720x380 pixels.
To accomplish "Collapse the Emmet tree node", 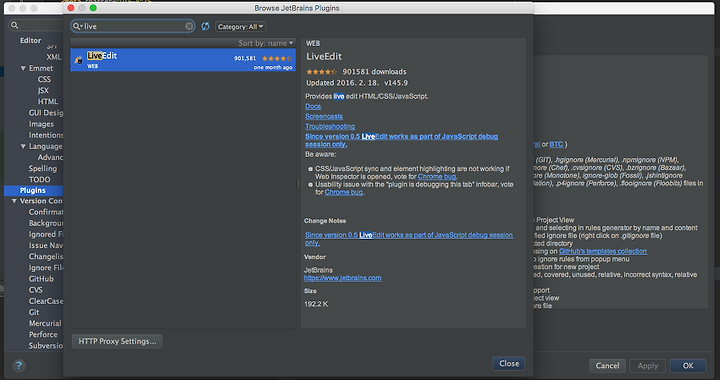I will [x=23, y=68].
